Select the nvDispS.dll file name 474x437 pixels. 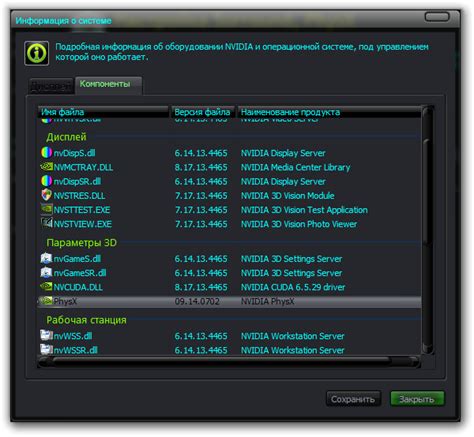coord(74,153)
